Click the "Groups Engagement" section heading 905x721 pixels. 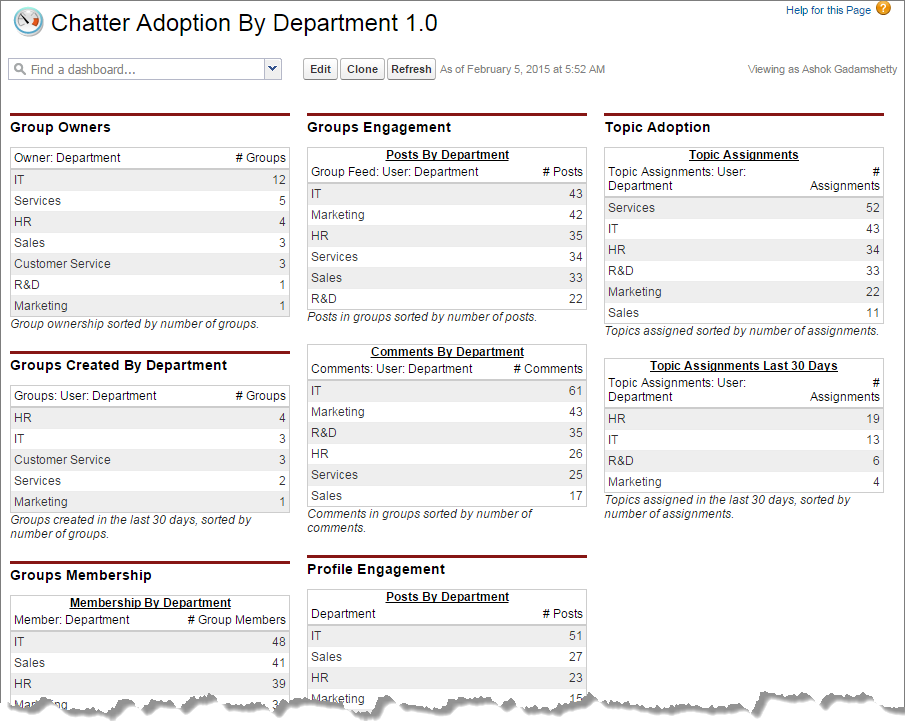(x=379, y=127)
